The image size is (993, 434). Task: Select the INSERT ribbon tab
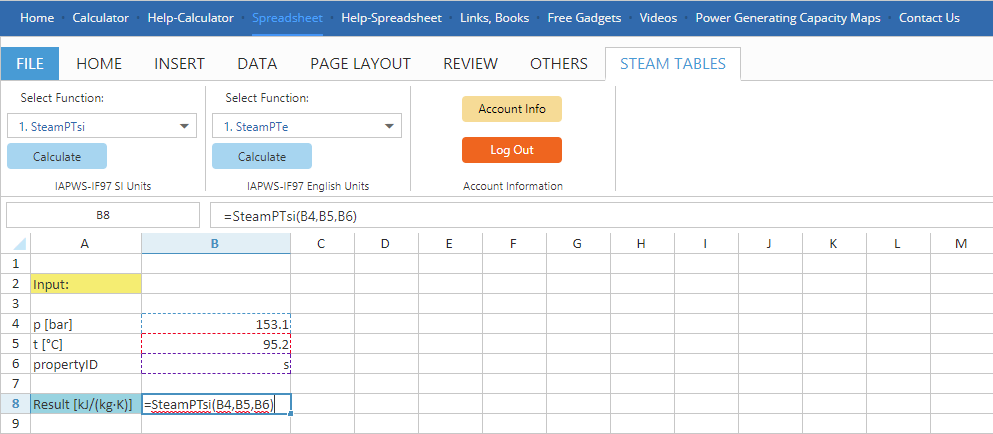click(179, 63)
